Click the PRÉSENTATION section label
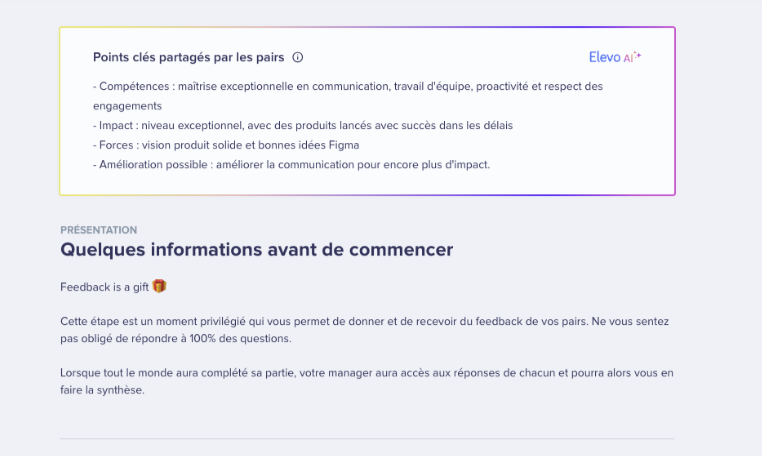This screenshot has height=456, width=762. coord(99,230)
